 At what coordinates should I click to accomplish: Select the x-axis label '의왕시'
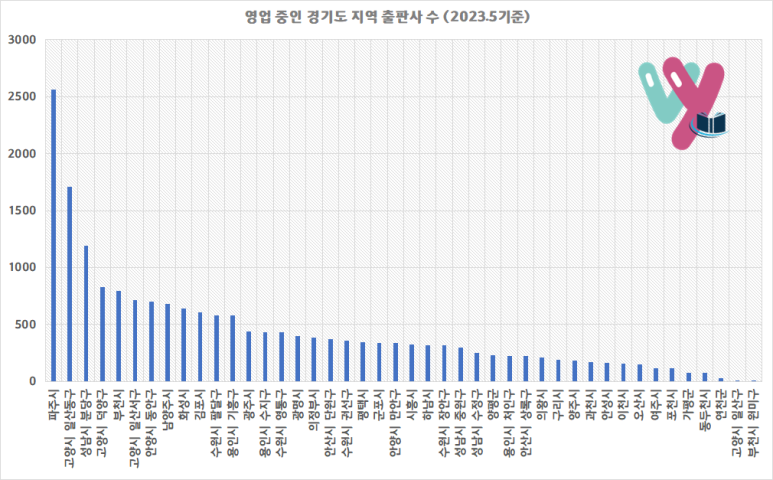[542, 405]
